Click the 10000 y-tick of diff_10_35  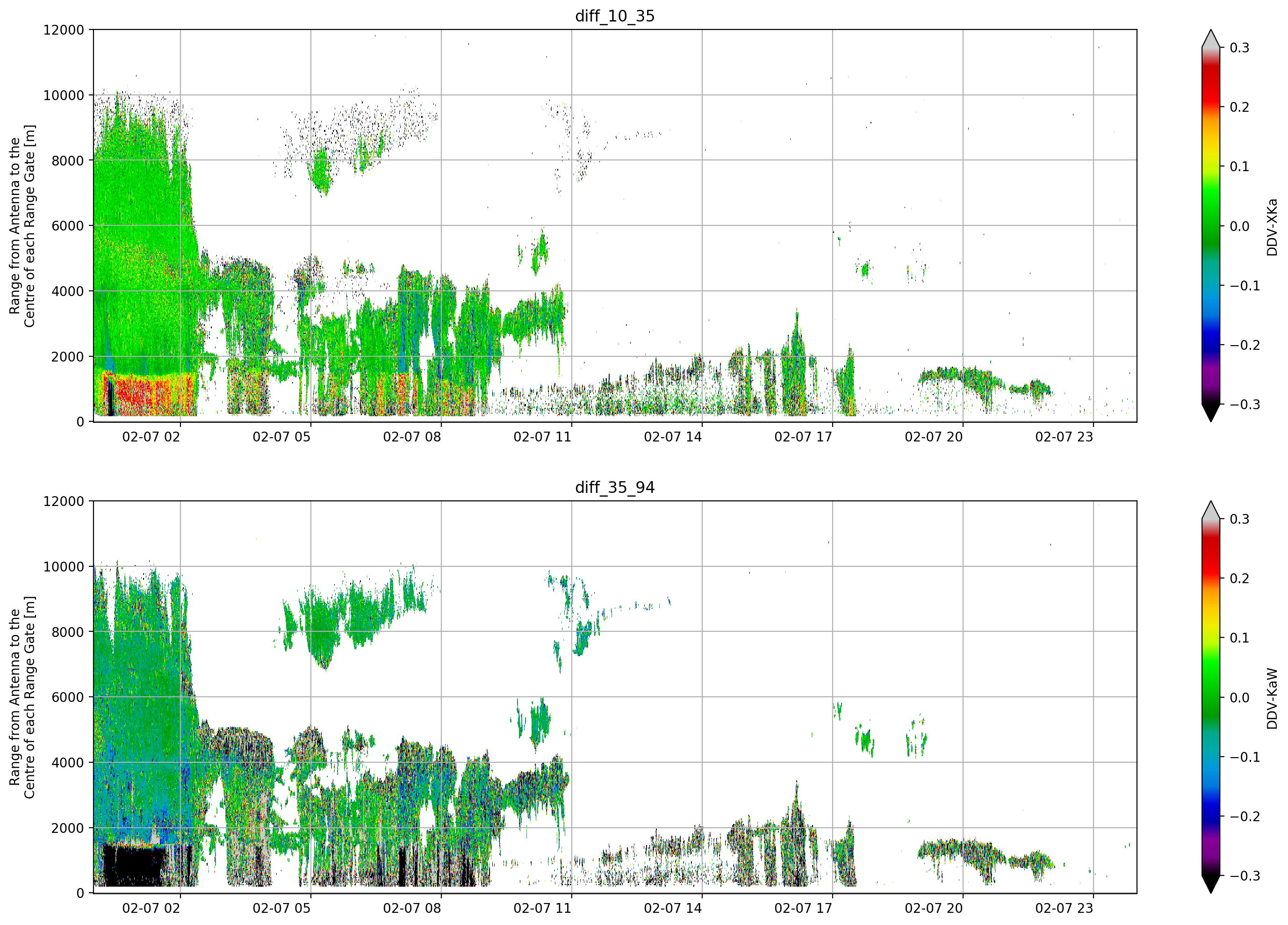64,95
